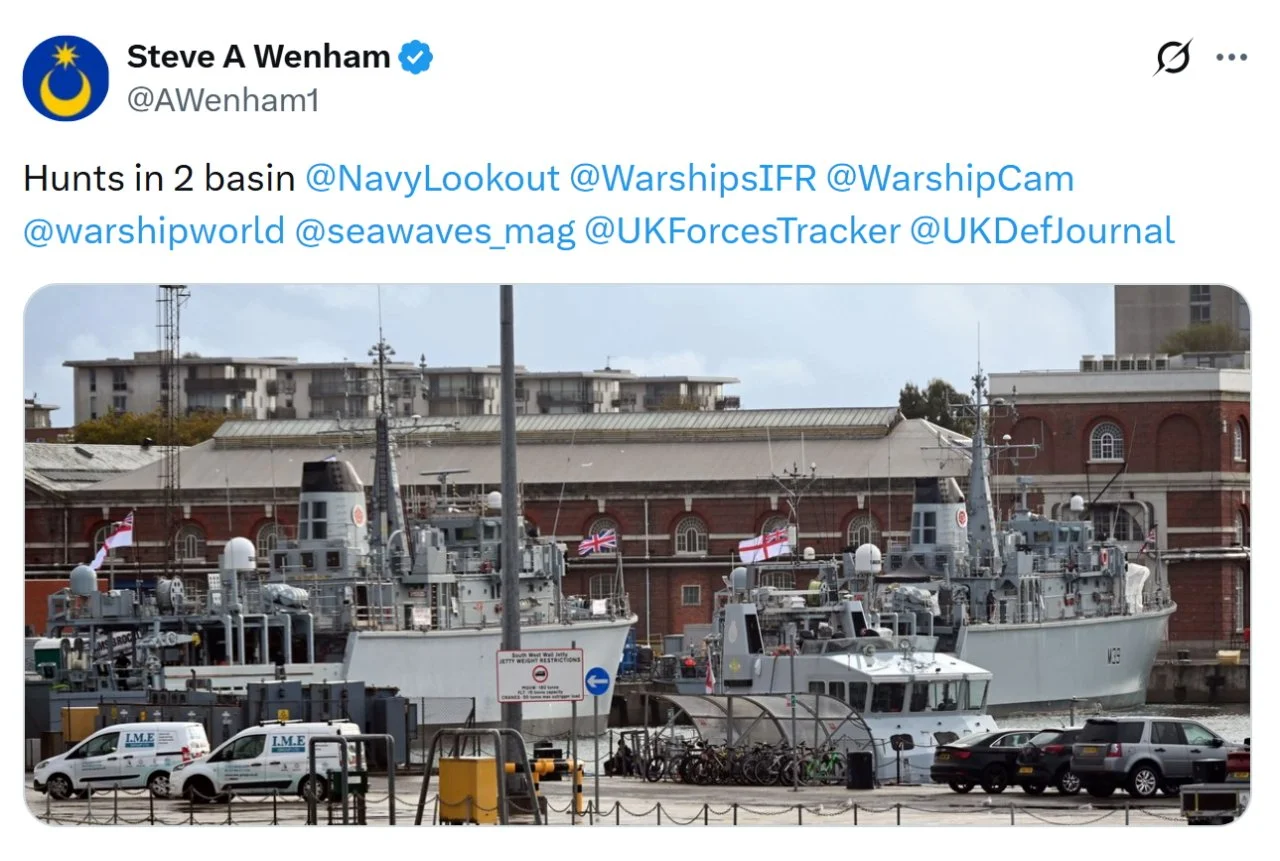Open the three-dot more options menu
Image resolution: width=1280 pixels, height=861 pixels.
(x=1231, y=58)
